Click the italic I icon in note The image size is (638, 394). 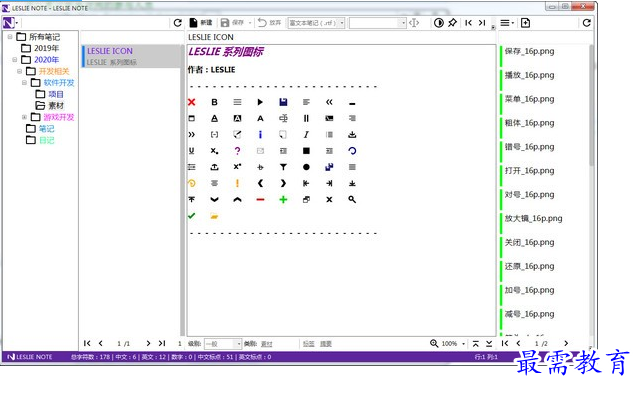click(x=306, y=134)
